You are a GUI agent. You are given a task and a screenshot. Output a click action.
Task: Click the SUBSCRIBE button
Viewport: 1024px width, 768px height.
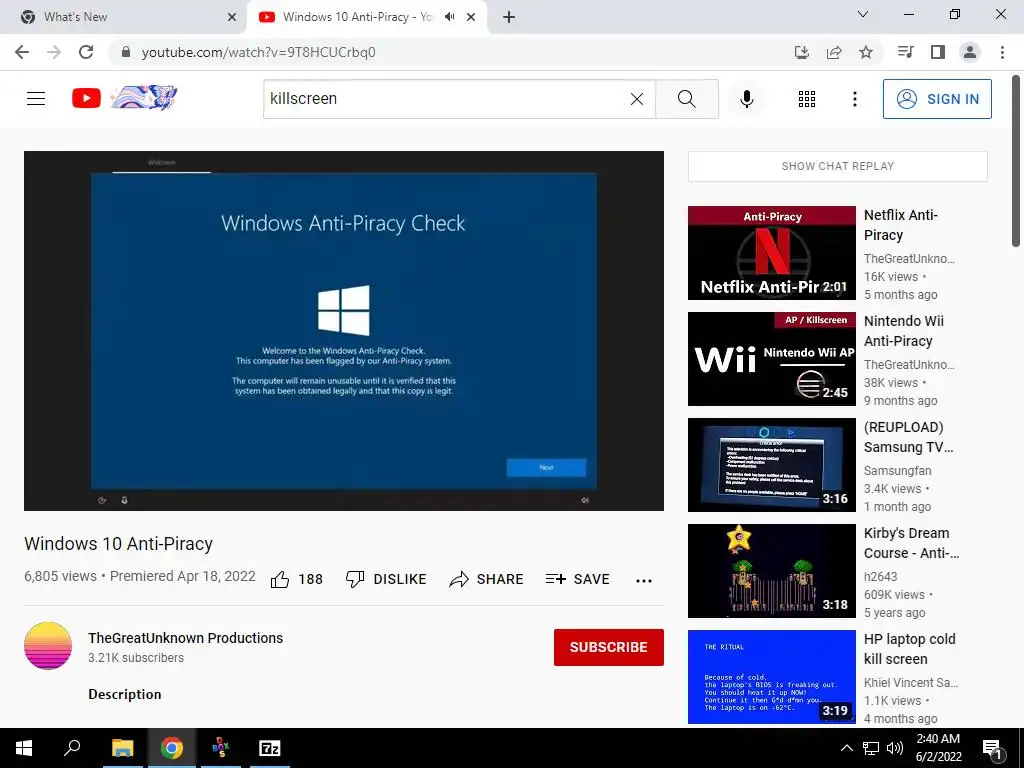click(609, 647)
